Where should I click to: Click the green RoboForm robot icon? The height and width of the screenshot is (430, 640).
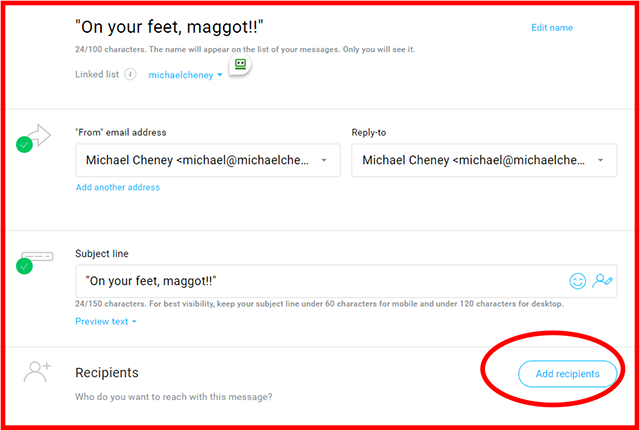[240, 64]
